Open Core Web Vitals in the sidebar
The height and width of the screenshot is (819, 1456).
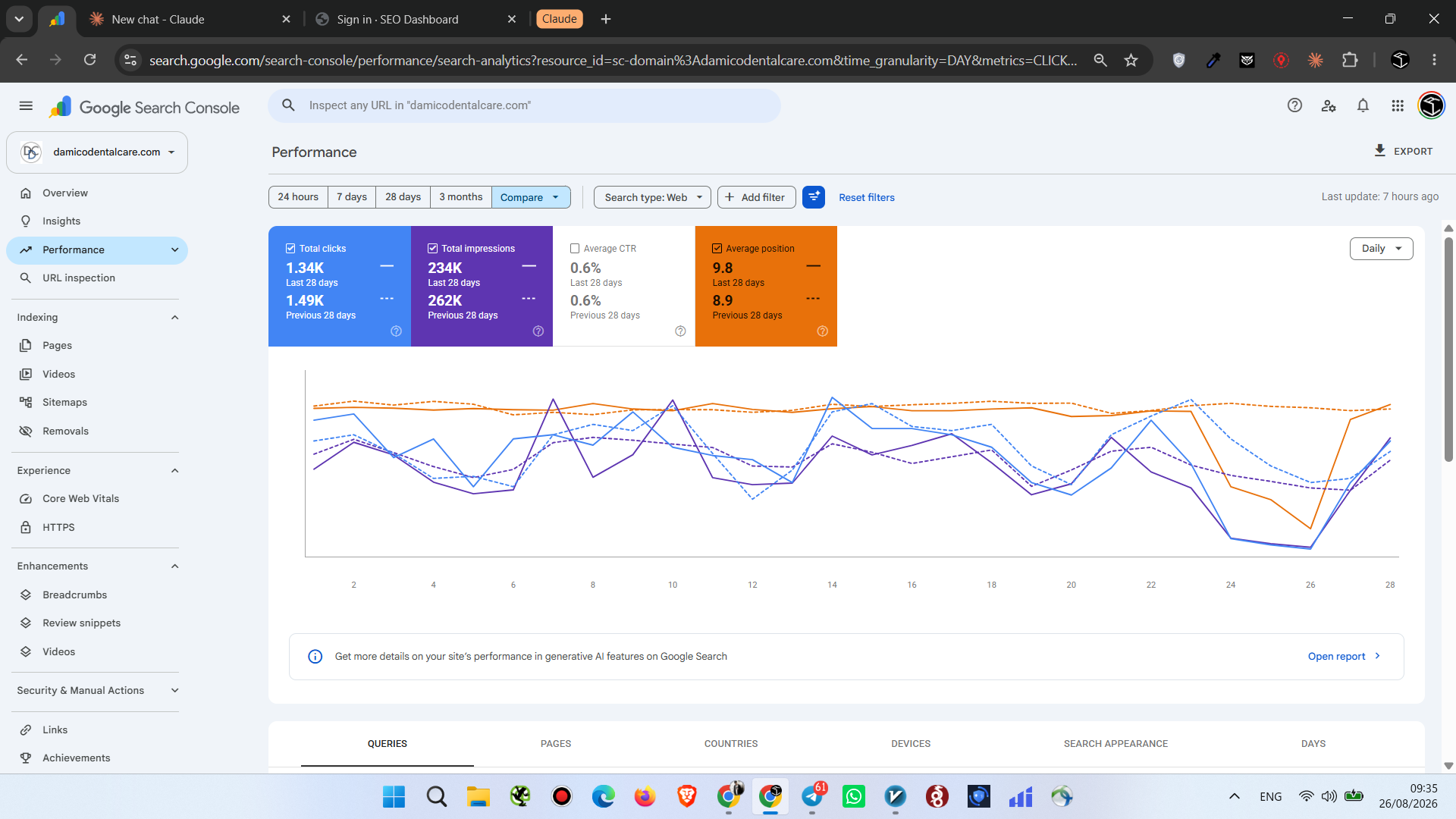[x=97, y=499]
